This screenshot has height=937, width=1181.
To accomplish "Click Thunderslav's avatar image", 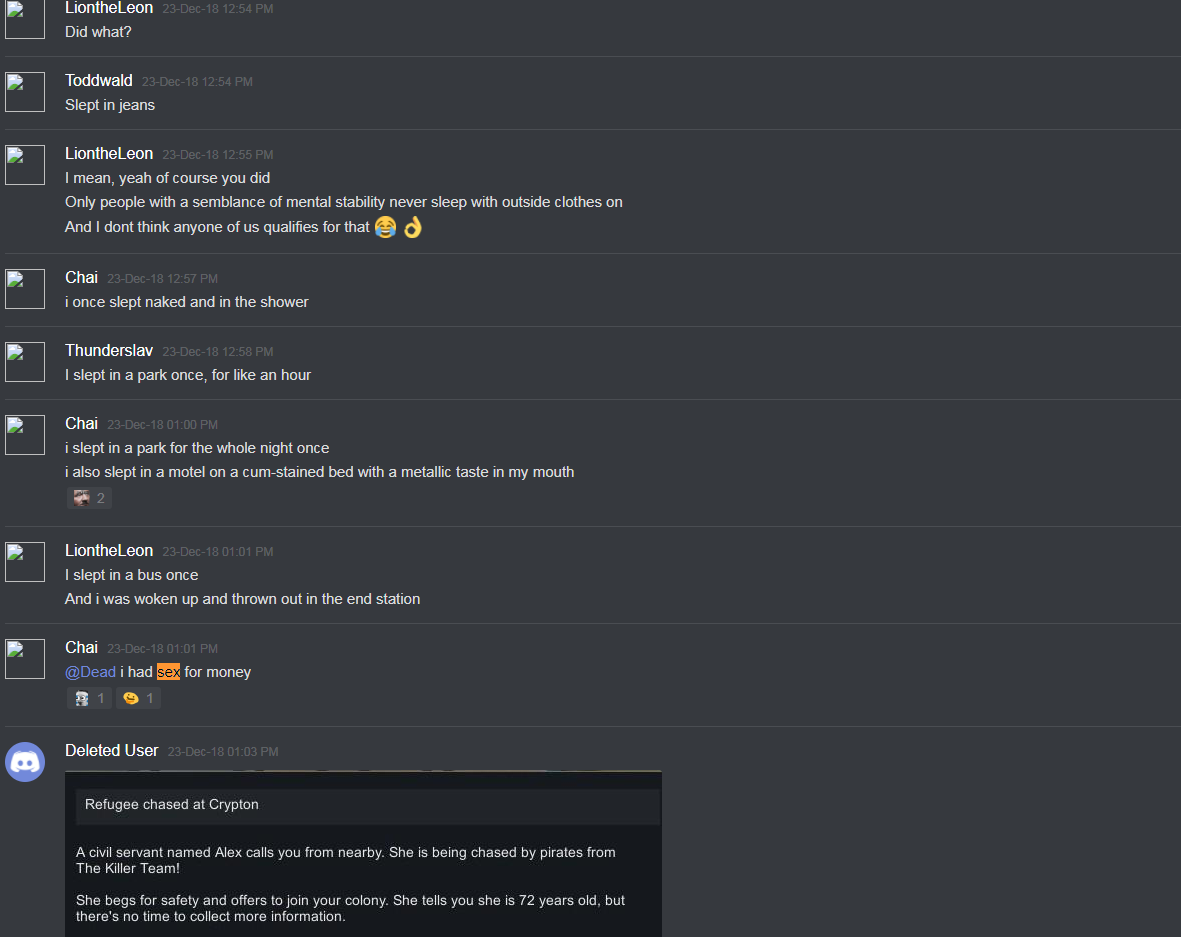I will pos(25,362).
